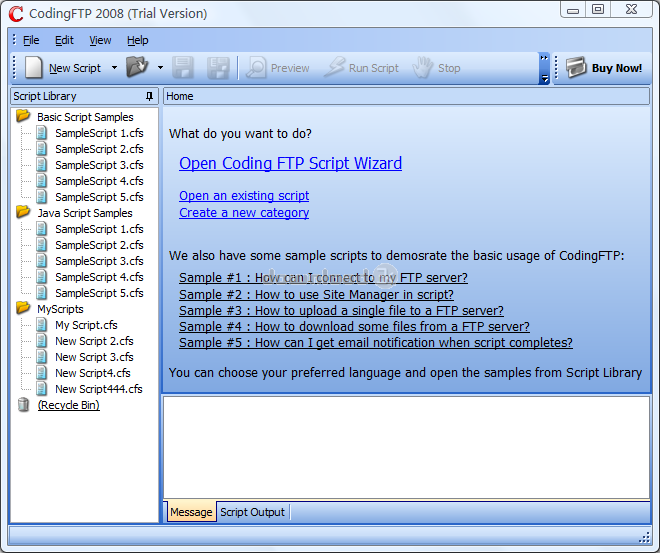Click Open an existing script link
Viewport: 660px width, 553px height.
(244, 196)
